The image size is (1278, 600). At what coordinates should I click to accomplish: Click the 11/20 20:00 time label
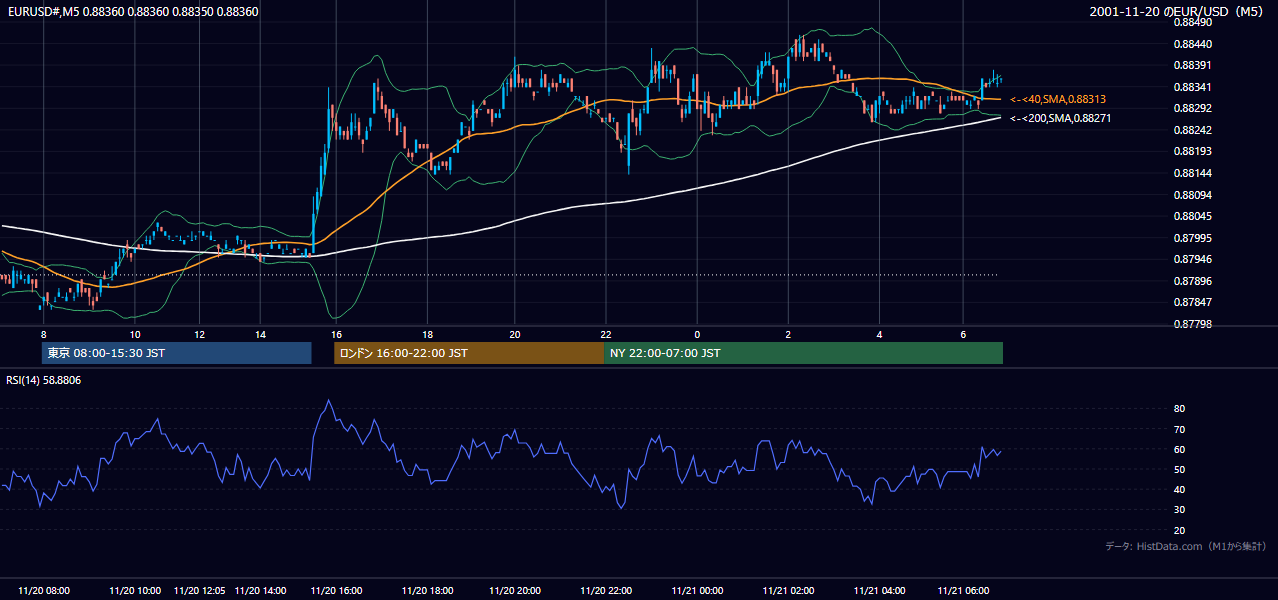514,591
